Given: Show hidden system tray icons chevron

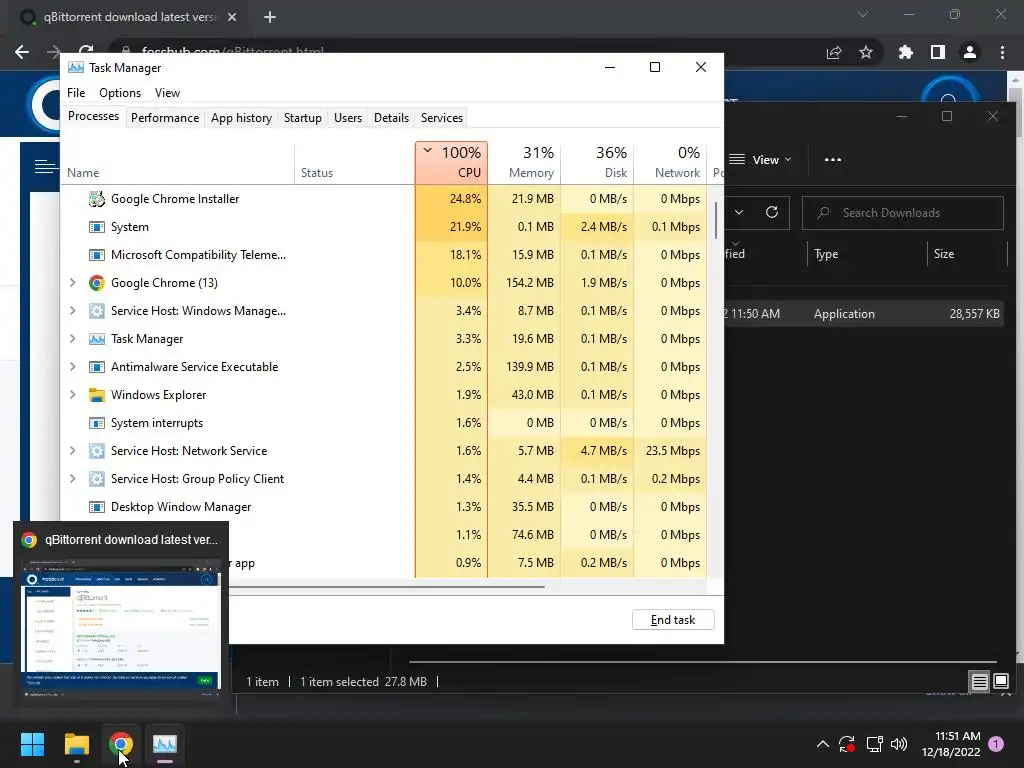Looking at the screenshot, I should click(823, 744).
